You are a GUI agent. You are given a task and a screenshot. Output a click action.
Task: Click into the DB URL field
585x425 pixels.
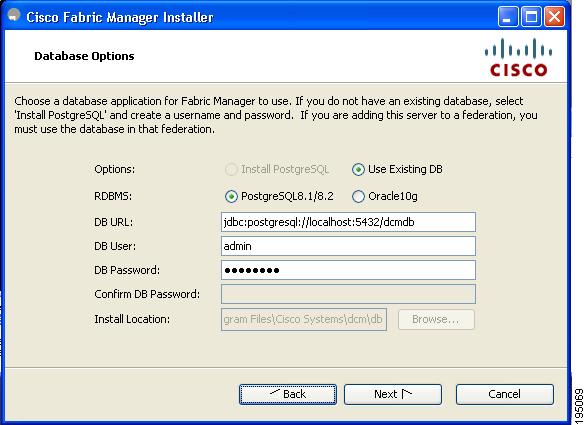click(x=348, y=222)
